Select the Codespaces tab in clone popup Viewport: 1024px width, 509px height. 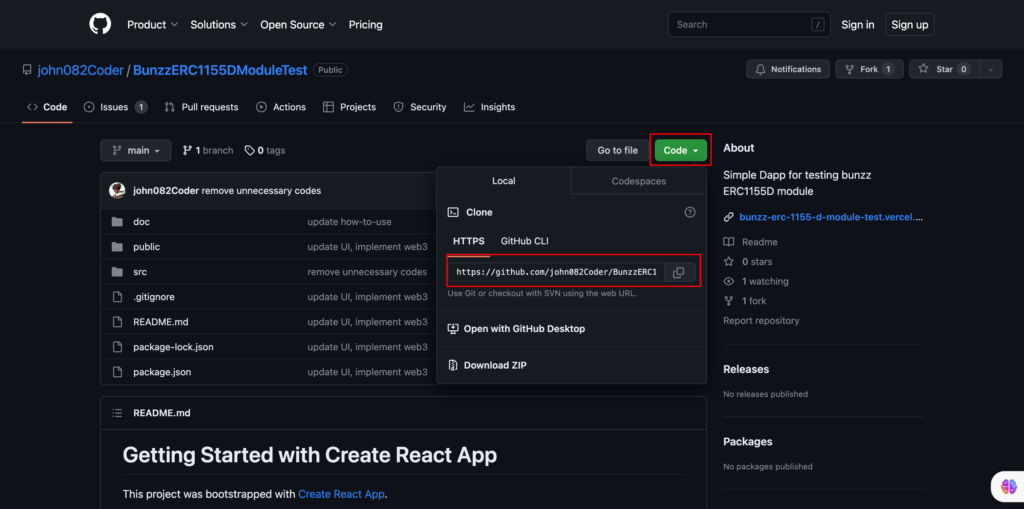[639, 181]
